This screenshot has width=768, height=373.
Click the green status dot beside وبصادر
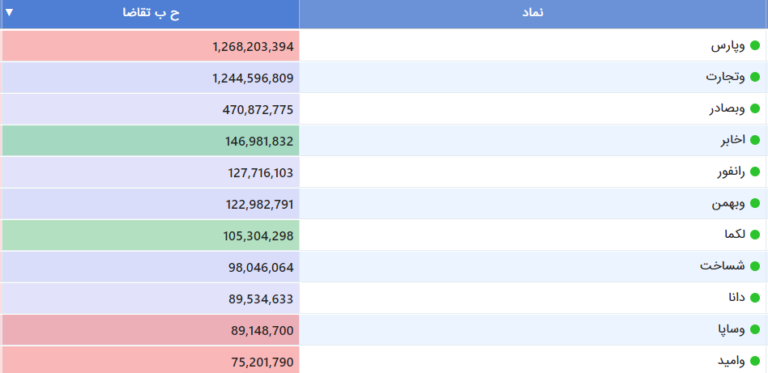[x=755, y=109]
